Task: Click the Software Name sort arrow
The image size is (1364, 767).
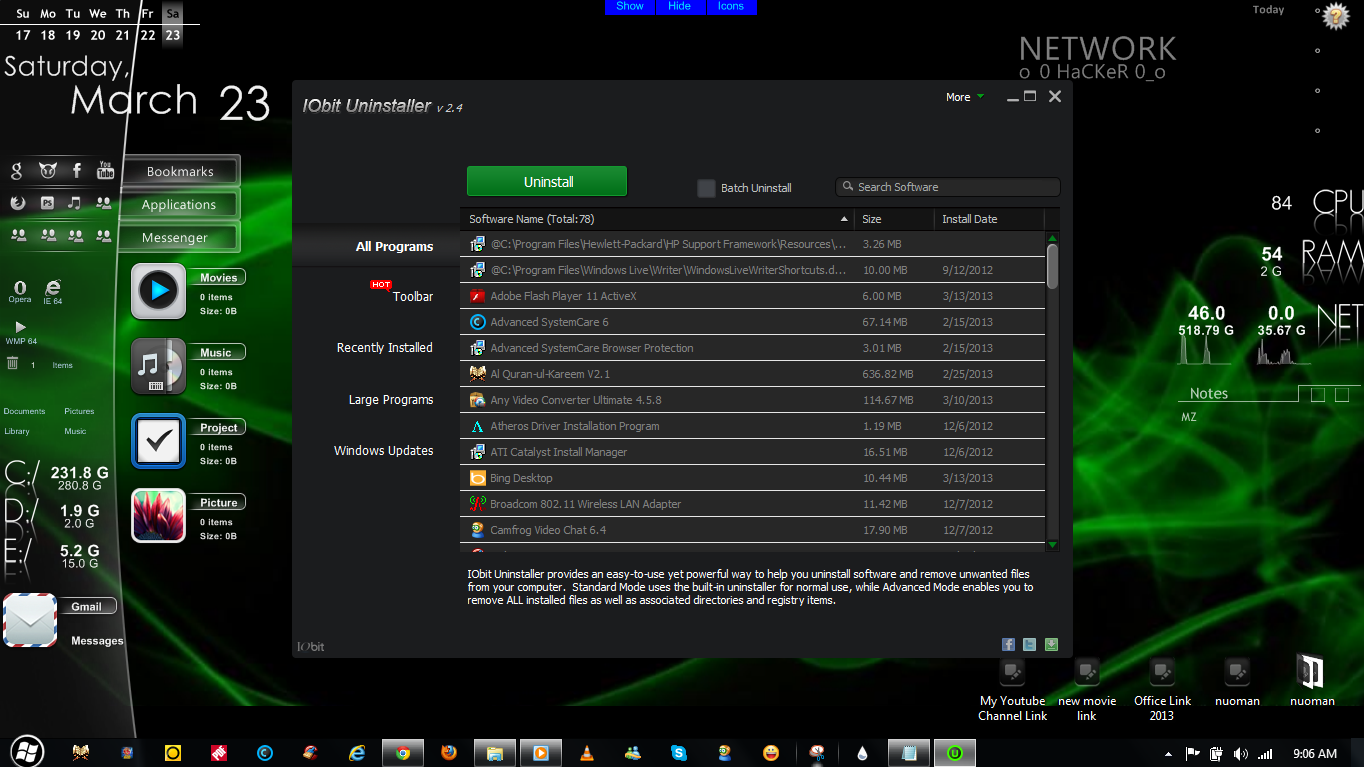Action: 844,219
